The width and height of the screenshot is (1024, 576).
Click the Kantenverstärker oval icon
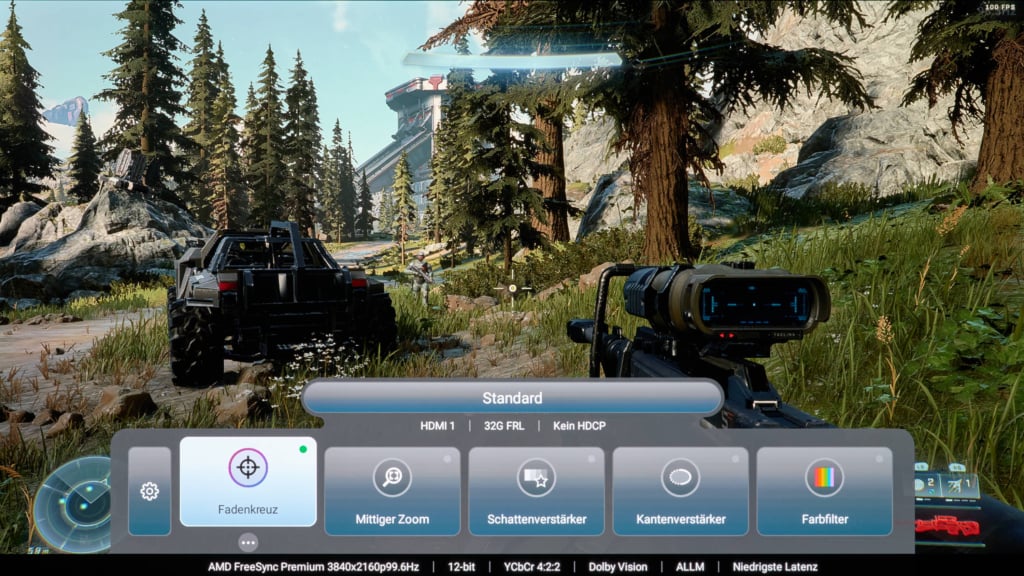click(680, 477)
